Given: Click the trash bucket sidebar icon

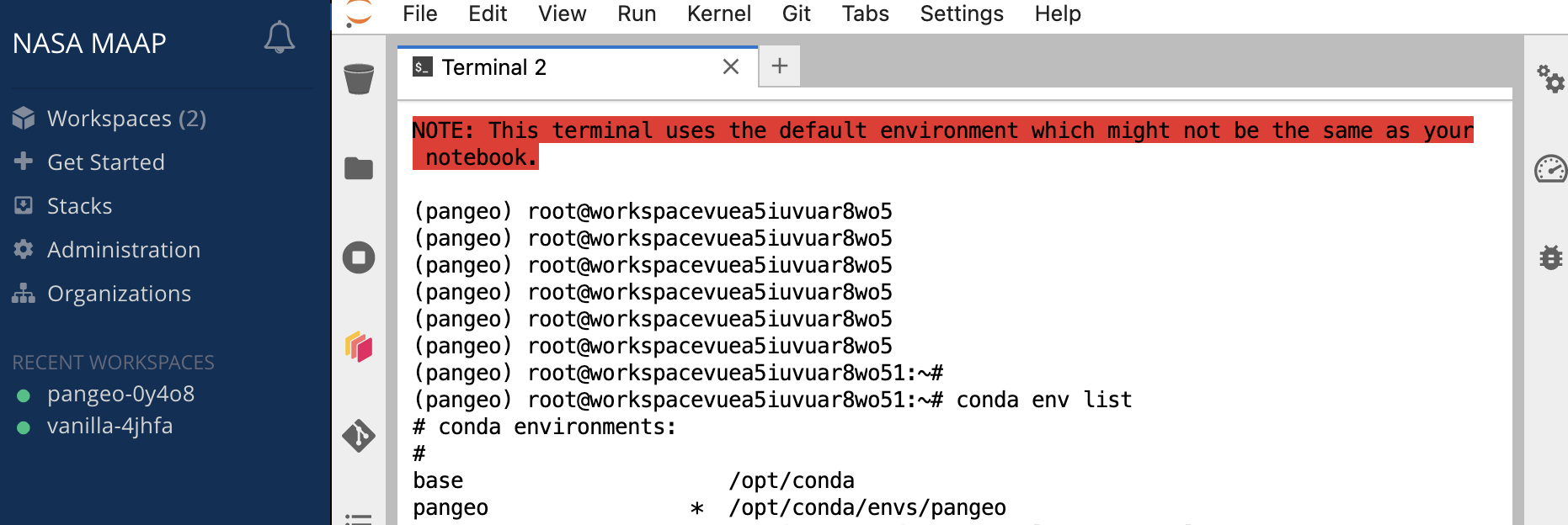Looking at the screenshot, I should click(359, 79).
